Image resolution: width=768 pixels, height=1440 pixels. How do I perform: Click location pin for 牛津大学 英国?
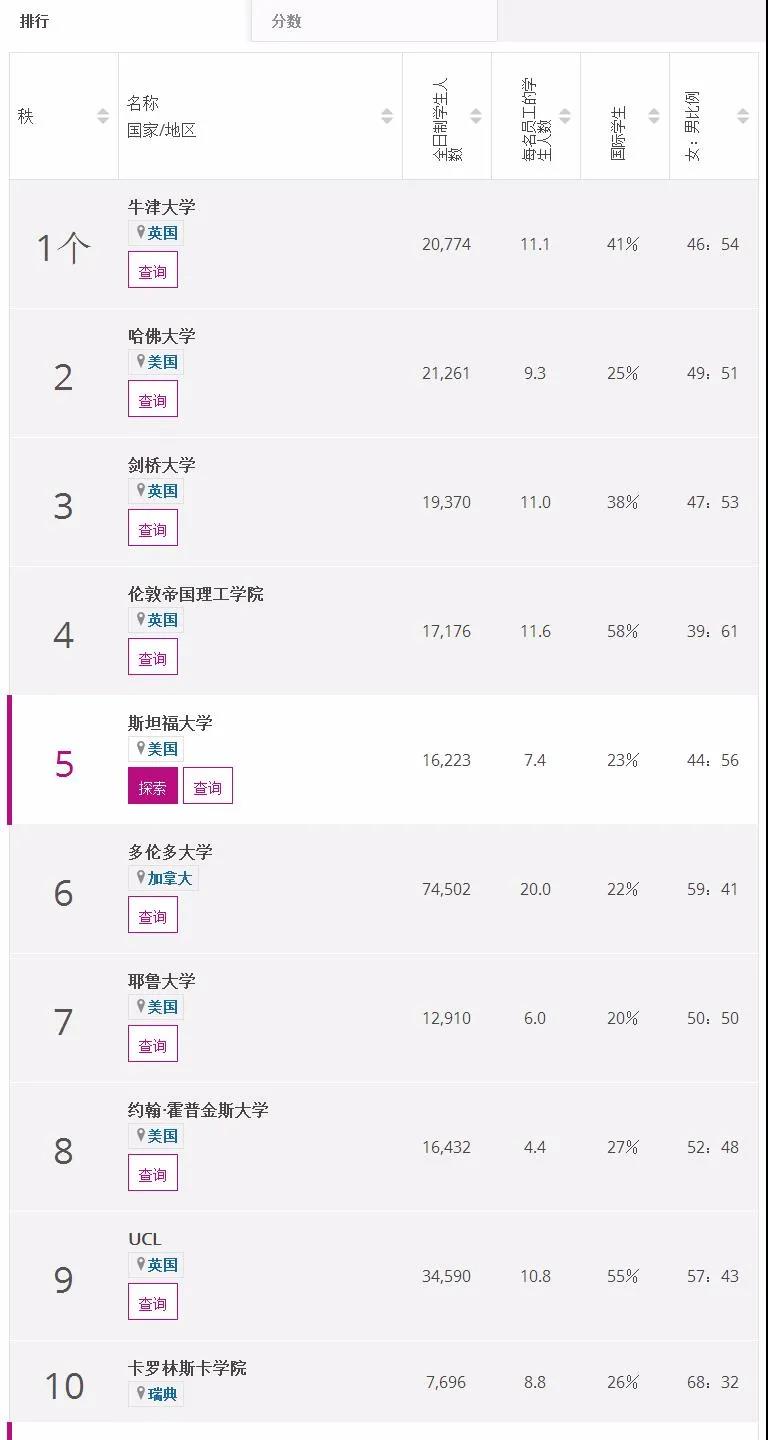[x=141, y=232]
